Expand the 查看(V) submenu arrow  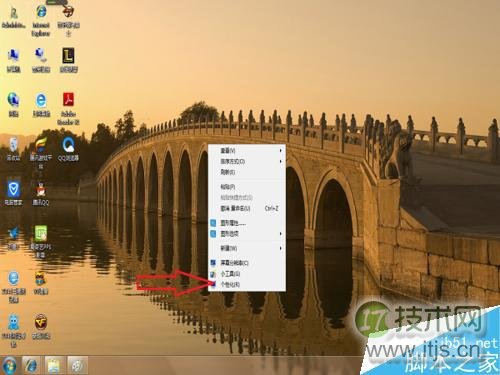pos(281,151)
